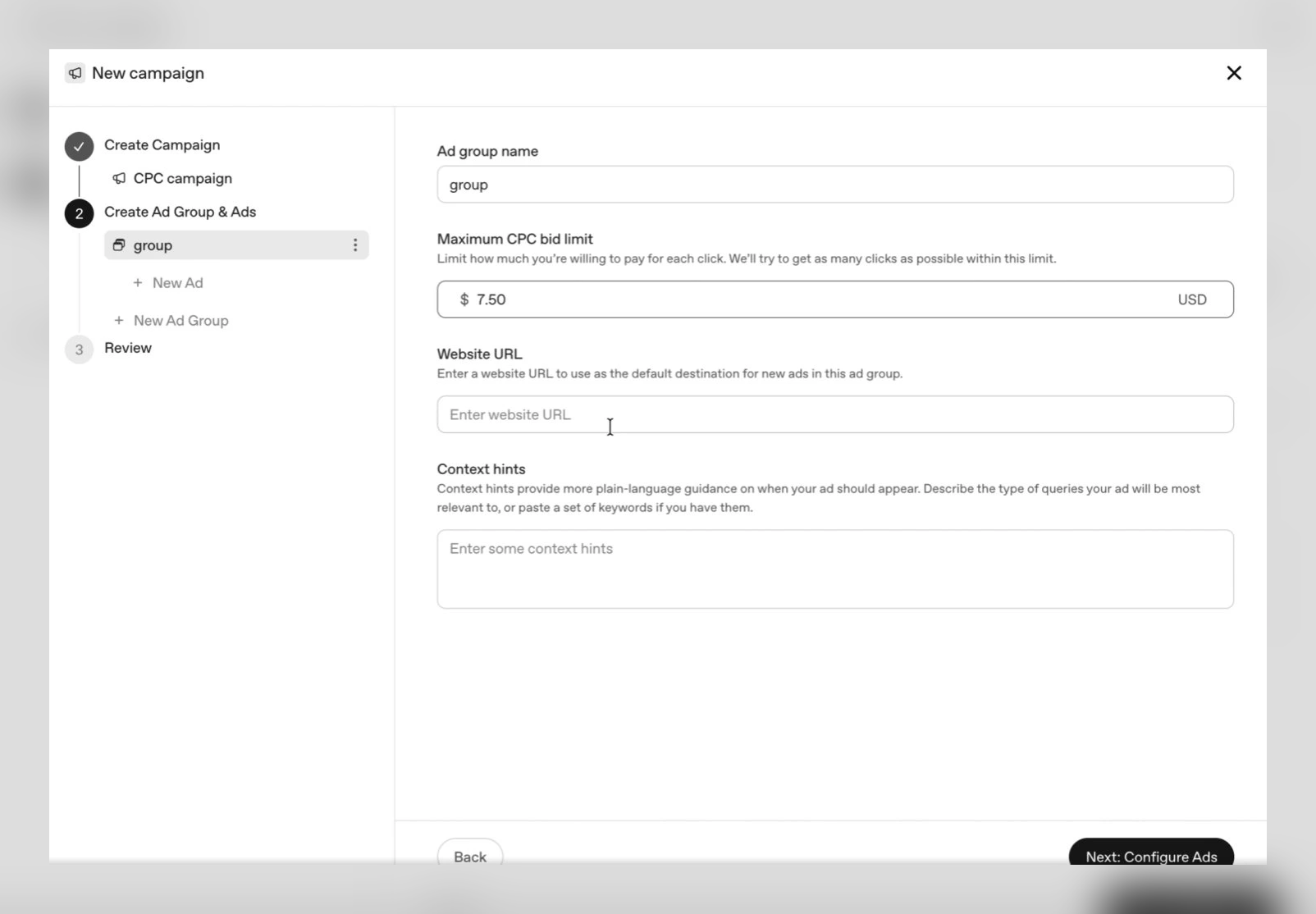
Task: Click the dollar sign in bid field
Action: click(x=464, y=299)
